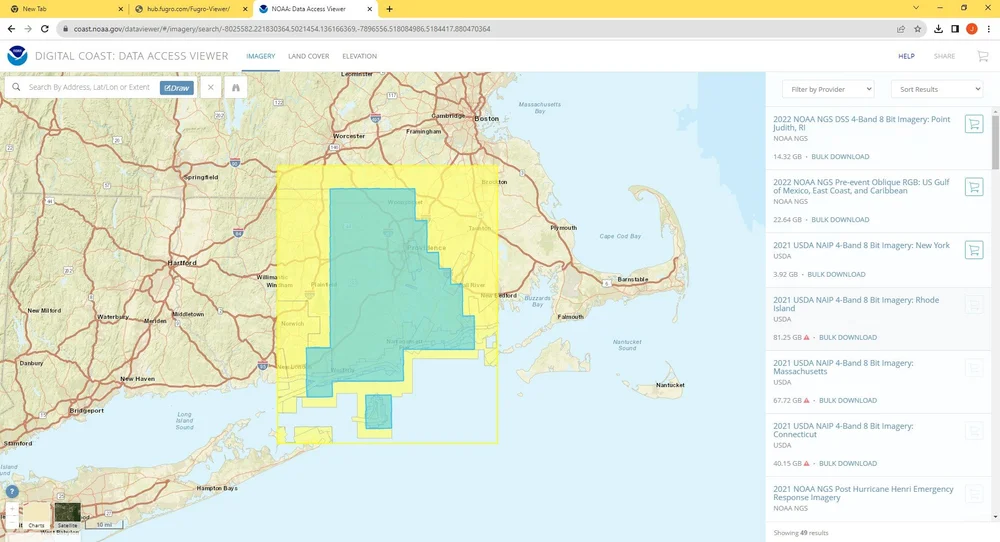Open 2021 NAIP Massachusetts result title
Viewport: 1000px width, 542px height.
click(843, 367)
